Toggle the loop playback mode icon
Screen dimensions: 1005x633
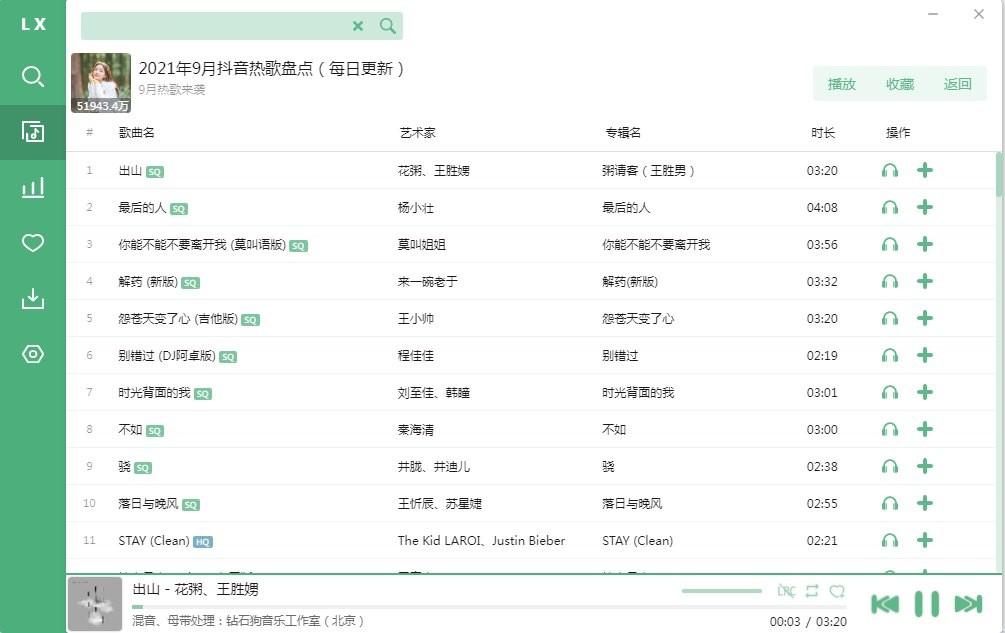pyautogui.click(x=812, y=591)
